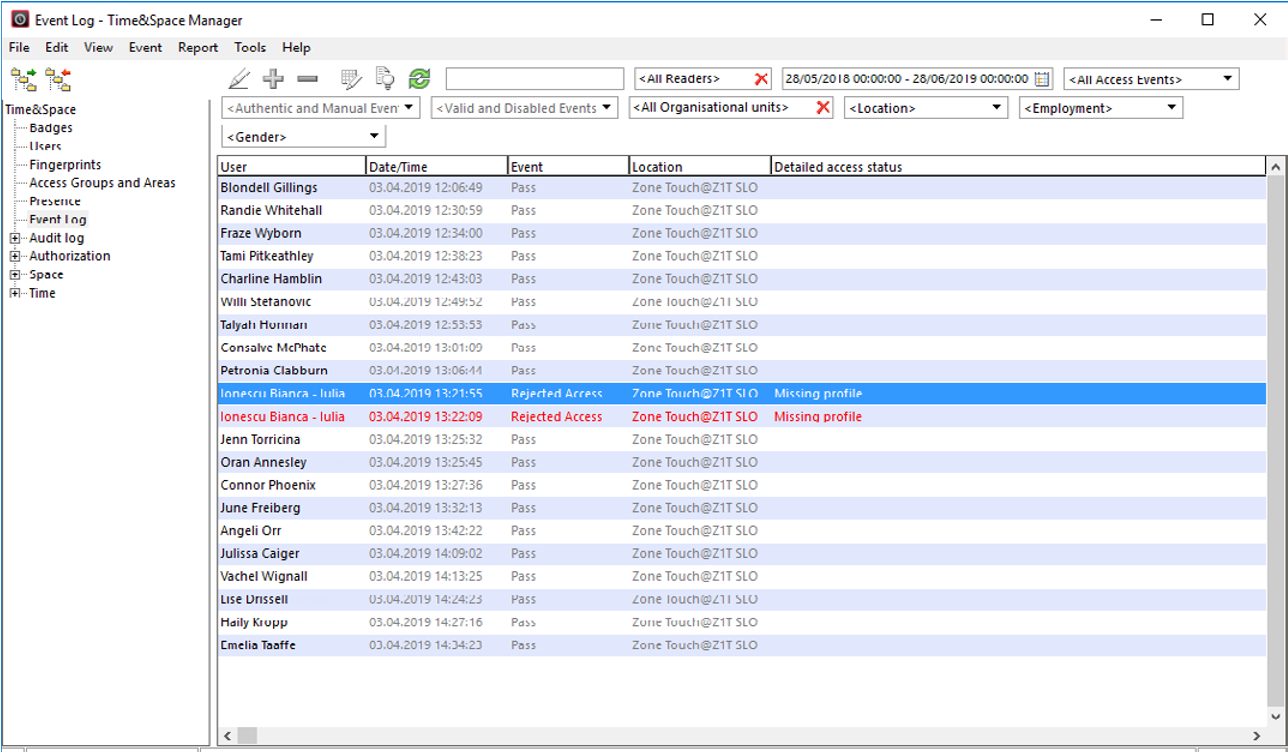Viewport: 1288px width, 752px height.
Task: Click the empty search text field
Action: (x=534, y=79)
